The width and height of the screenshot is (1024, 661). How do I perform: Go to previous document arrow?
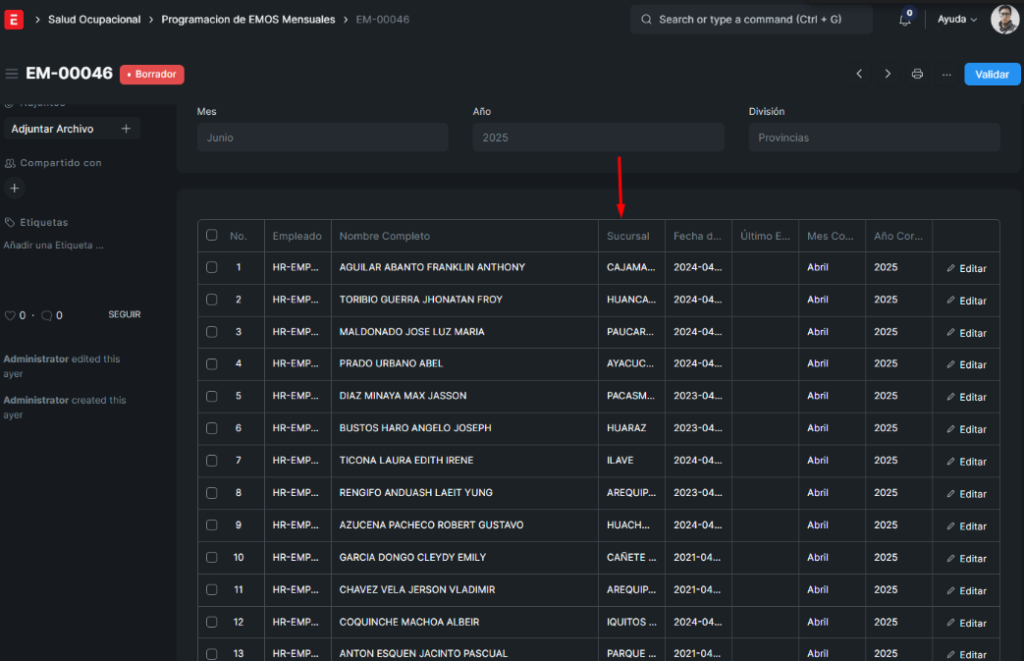[x=859, y=74]
